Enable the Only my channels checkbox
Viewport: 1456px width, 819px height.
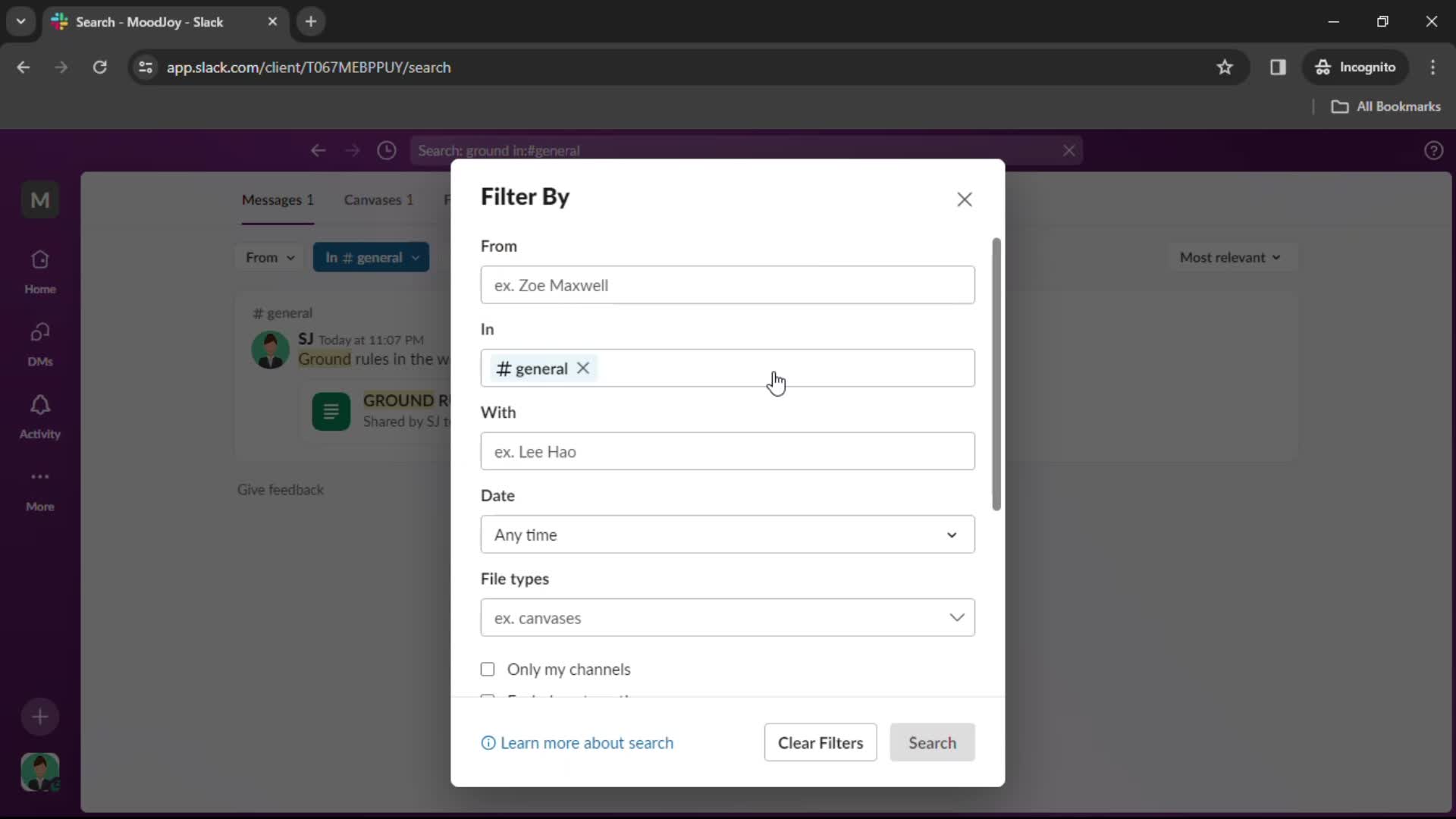coord(488,668)
